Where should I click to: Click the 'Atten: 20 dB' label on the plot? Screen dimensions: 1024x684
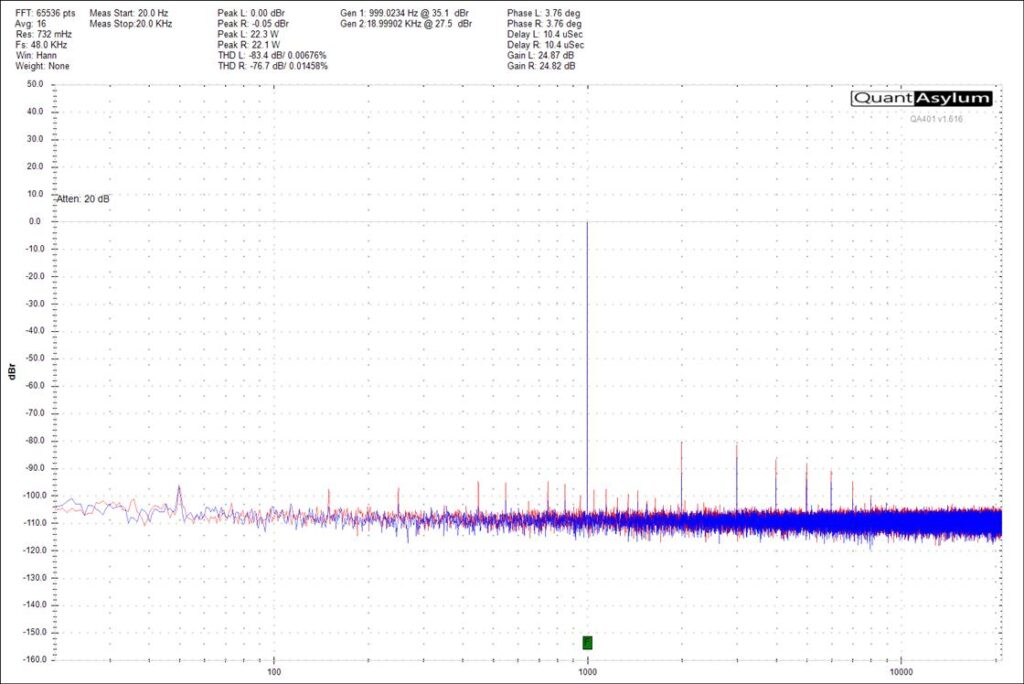point(84,199)
